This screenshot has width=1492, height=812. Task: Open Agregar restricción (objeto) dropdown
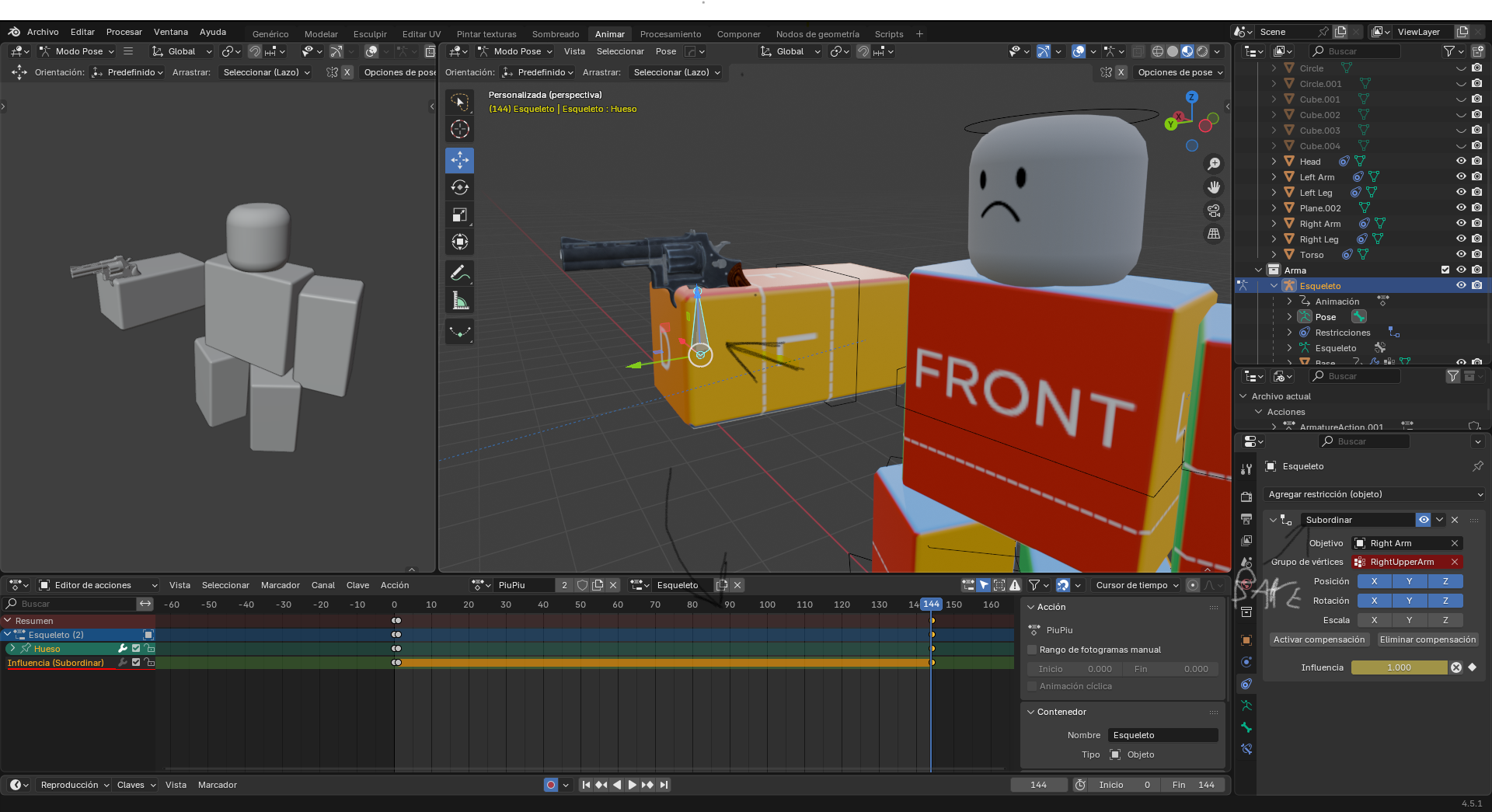1375,494
